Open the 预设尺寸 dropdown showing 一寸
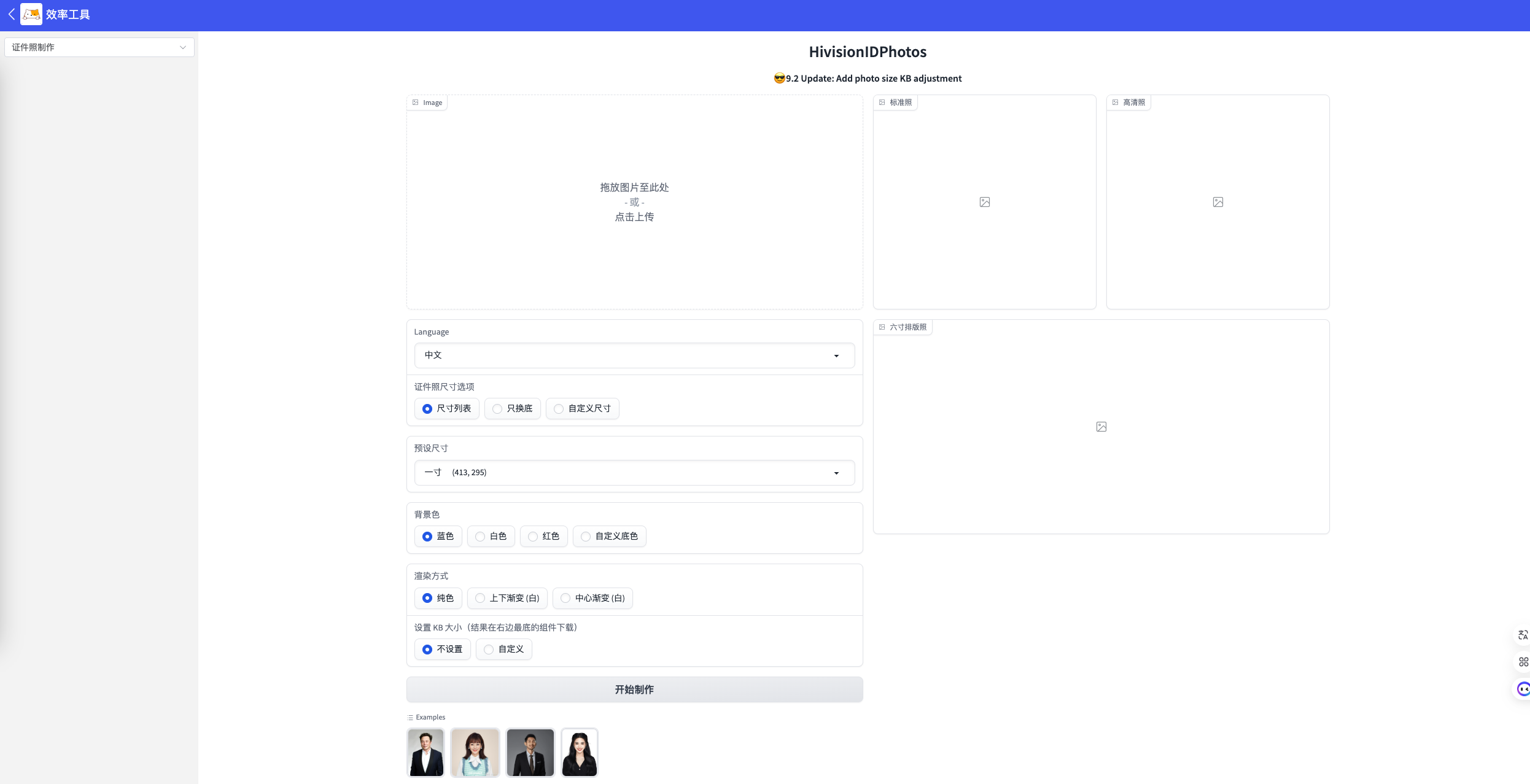Screen dimensions: 1530x784 634,473
